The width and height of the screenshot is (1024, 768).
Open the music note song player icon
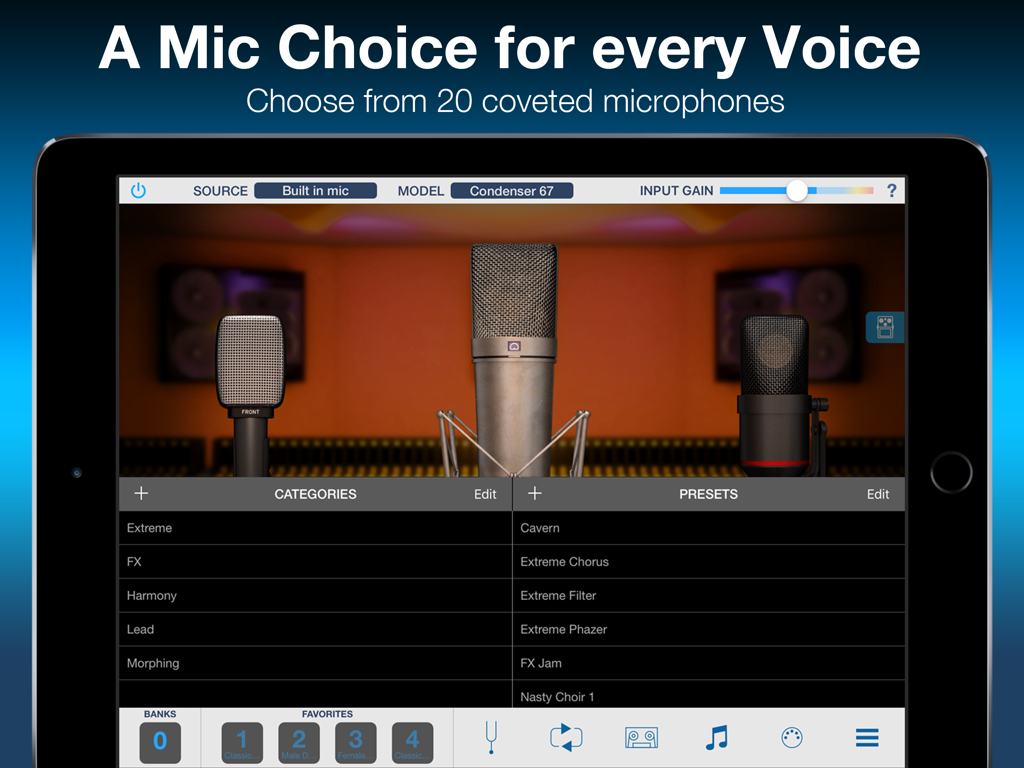tap(716, 737)
